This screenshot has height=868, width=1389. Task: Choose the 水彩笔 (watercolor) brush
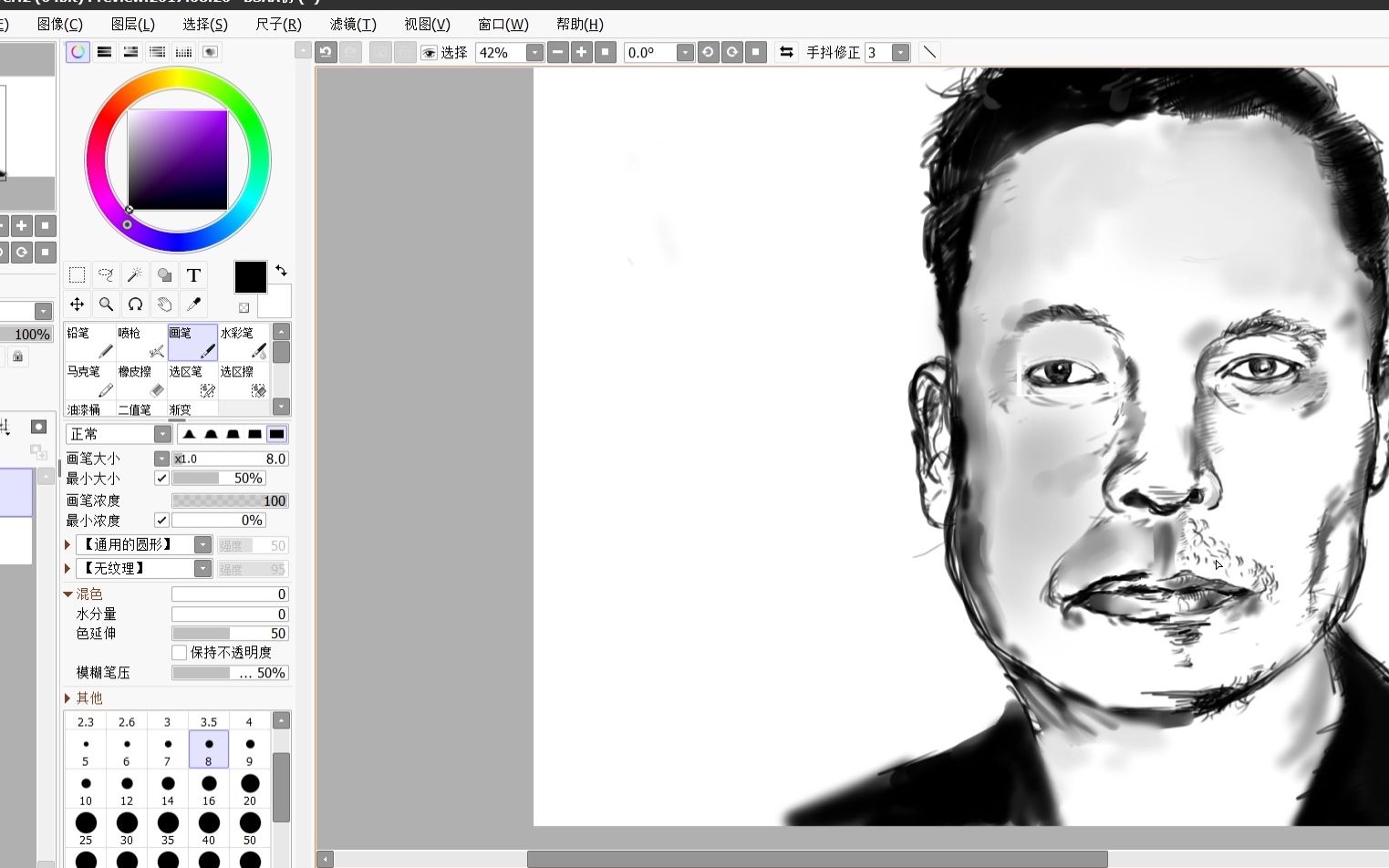pos(244,343)
